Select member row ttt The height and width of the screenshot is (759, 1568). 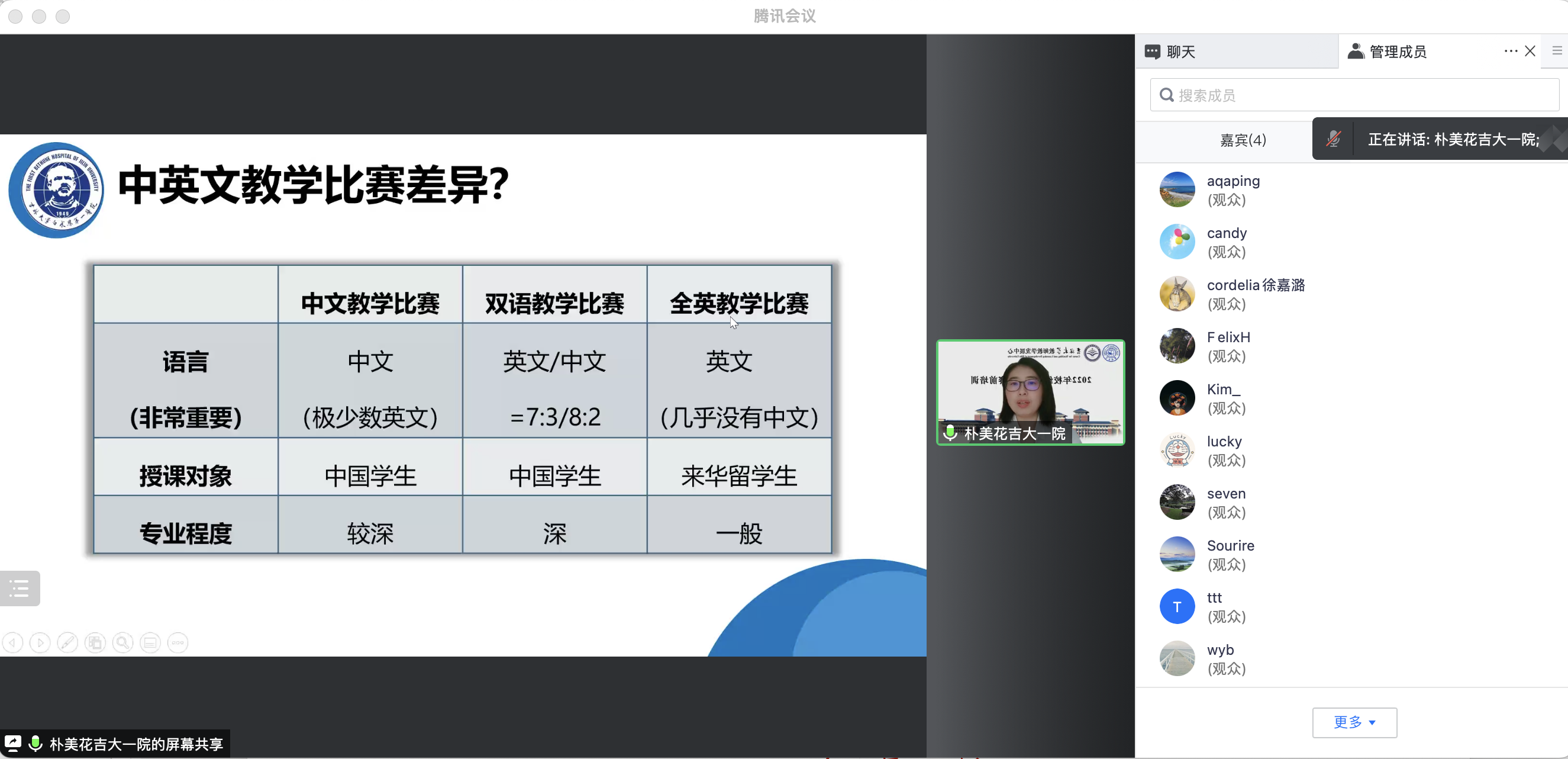[1351, 606]
